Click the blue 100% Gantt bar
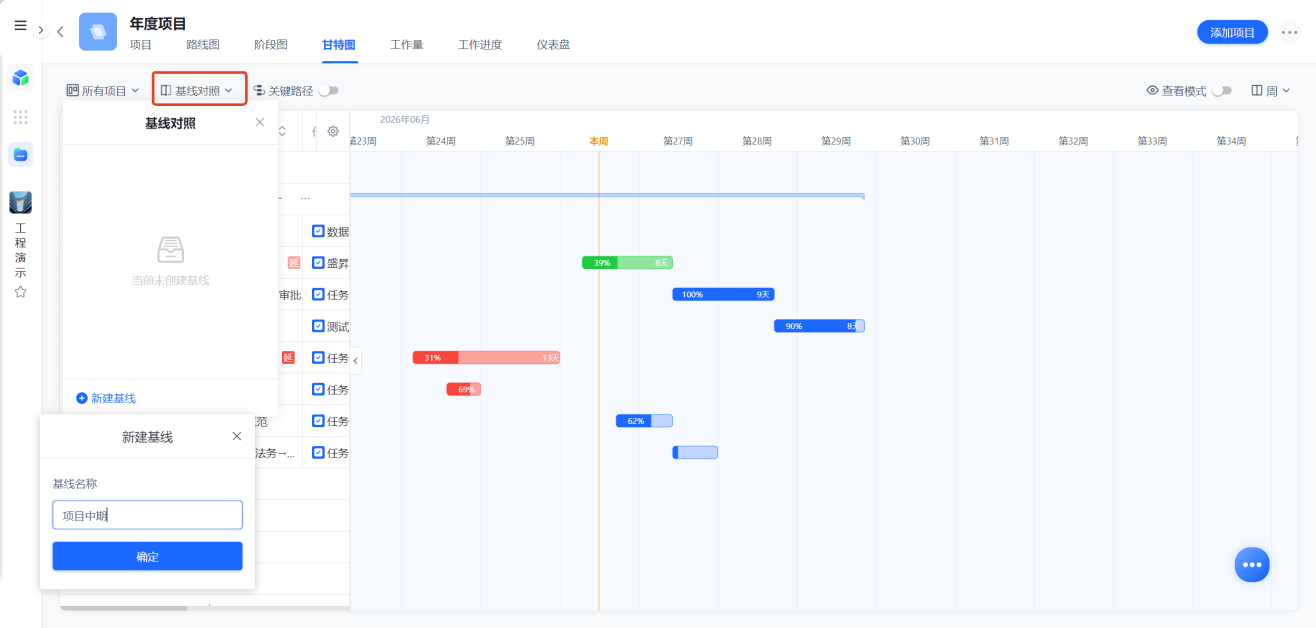Image resolution: width=1316 pixels, height=628 pixels. 723,294
